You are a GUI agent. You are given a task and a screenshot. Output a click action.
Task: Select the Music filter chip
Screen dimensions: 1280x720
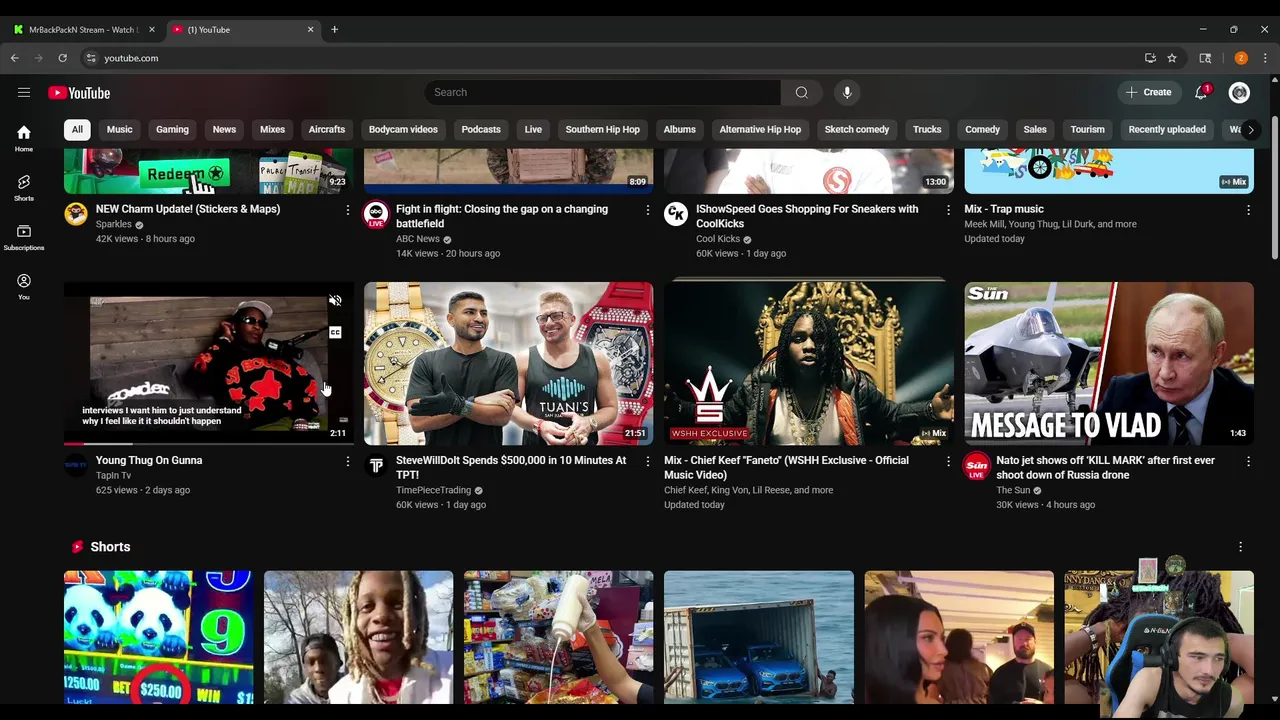click(120, 129)
